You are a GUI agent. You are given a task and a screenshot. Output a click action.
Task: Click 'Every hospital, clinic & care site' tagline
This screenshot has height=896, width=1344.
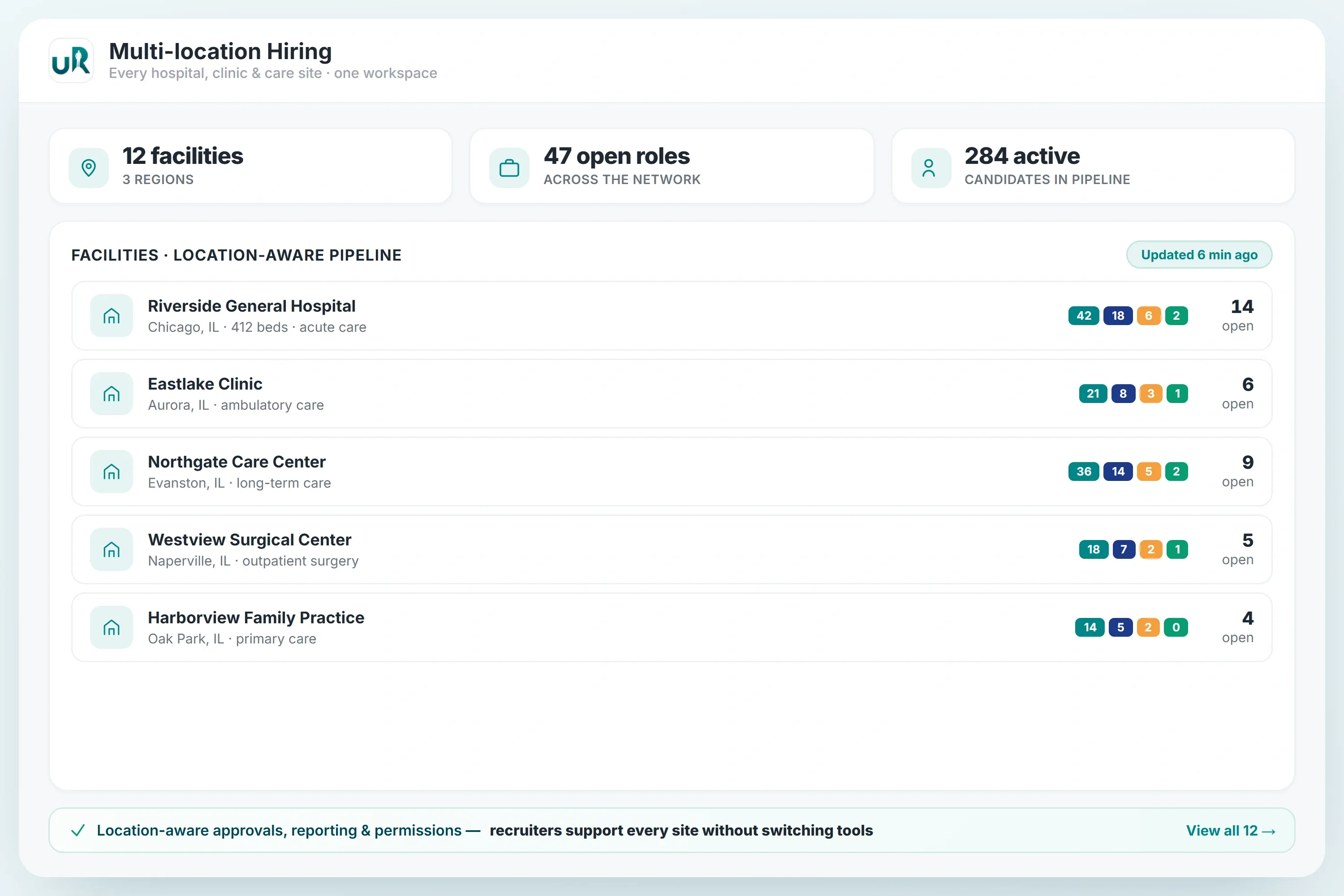click(x=215, y=73)
